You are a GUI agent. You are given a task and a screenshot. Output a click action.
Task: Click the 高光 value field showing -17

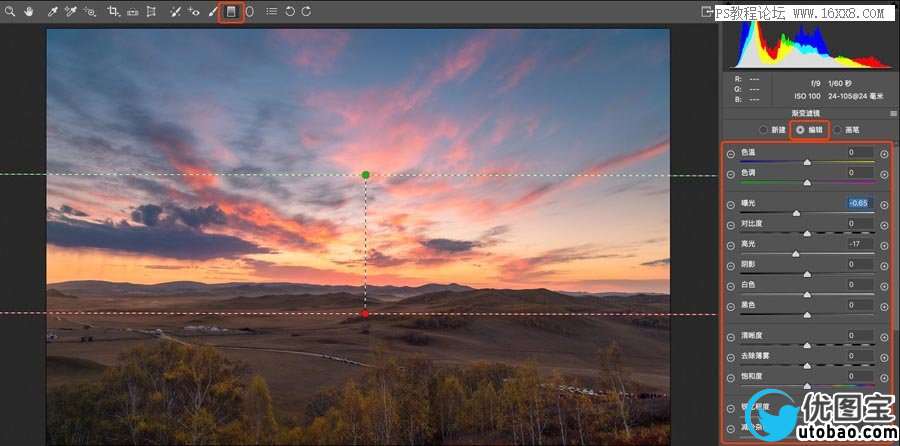861,243
